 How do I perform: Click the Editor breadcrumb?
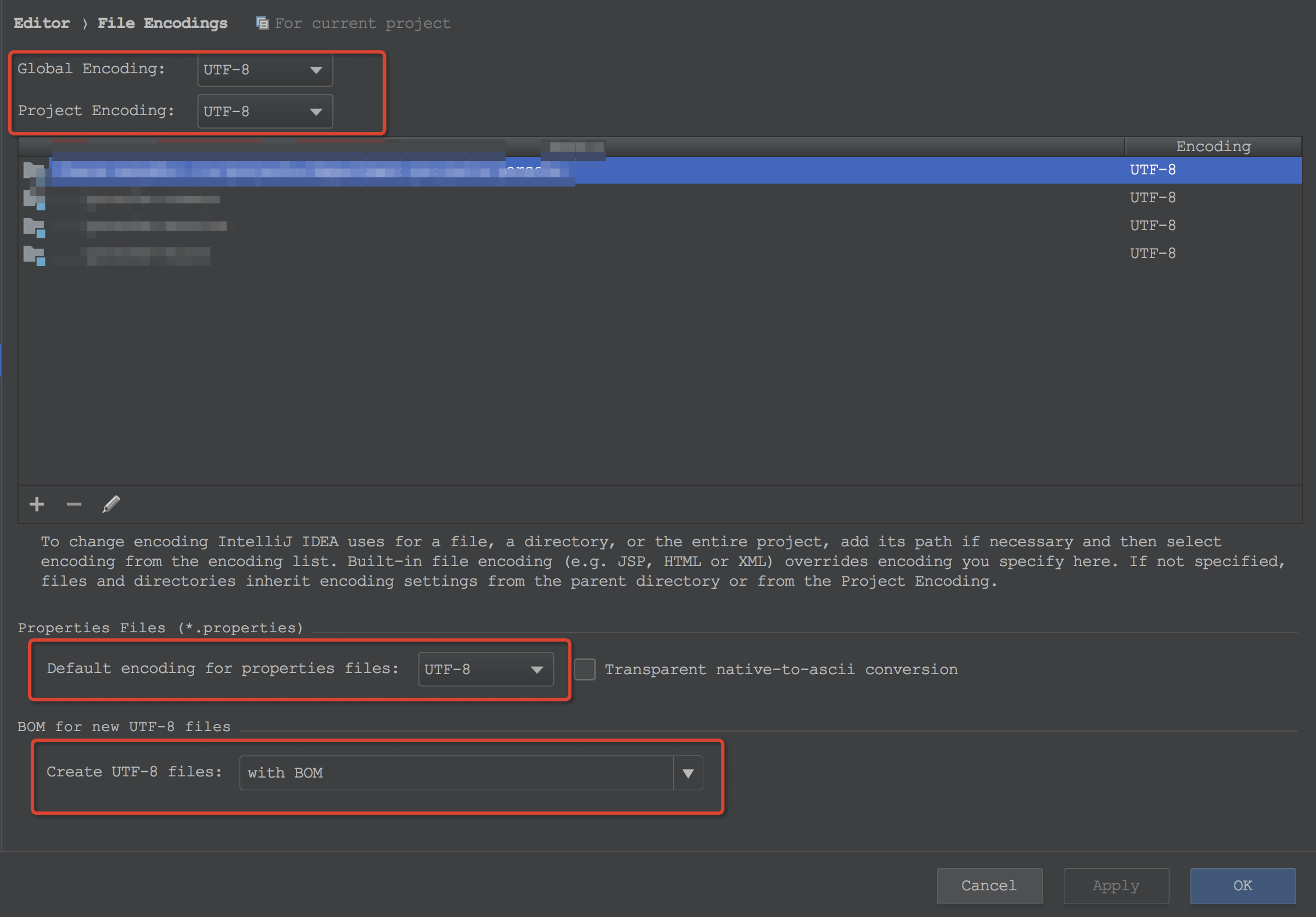pyautogui.click(x=42, y=23)
